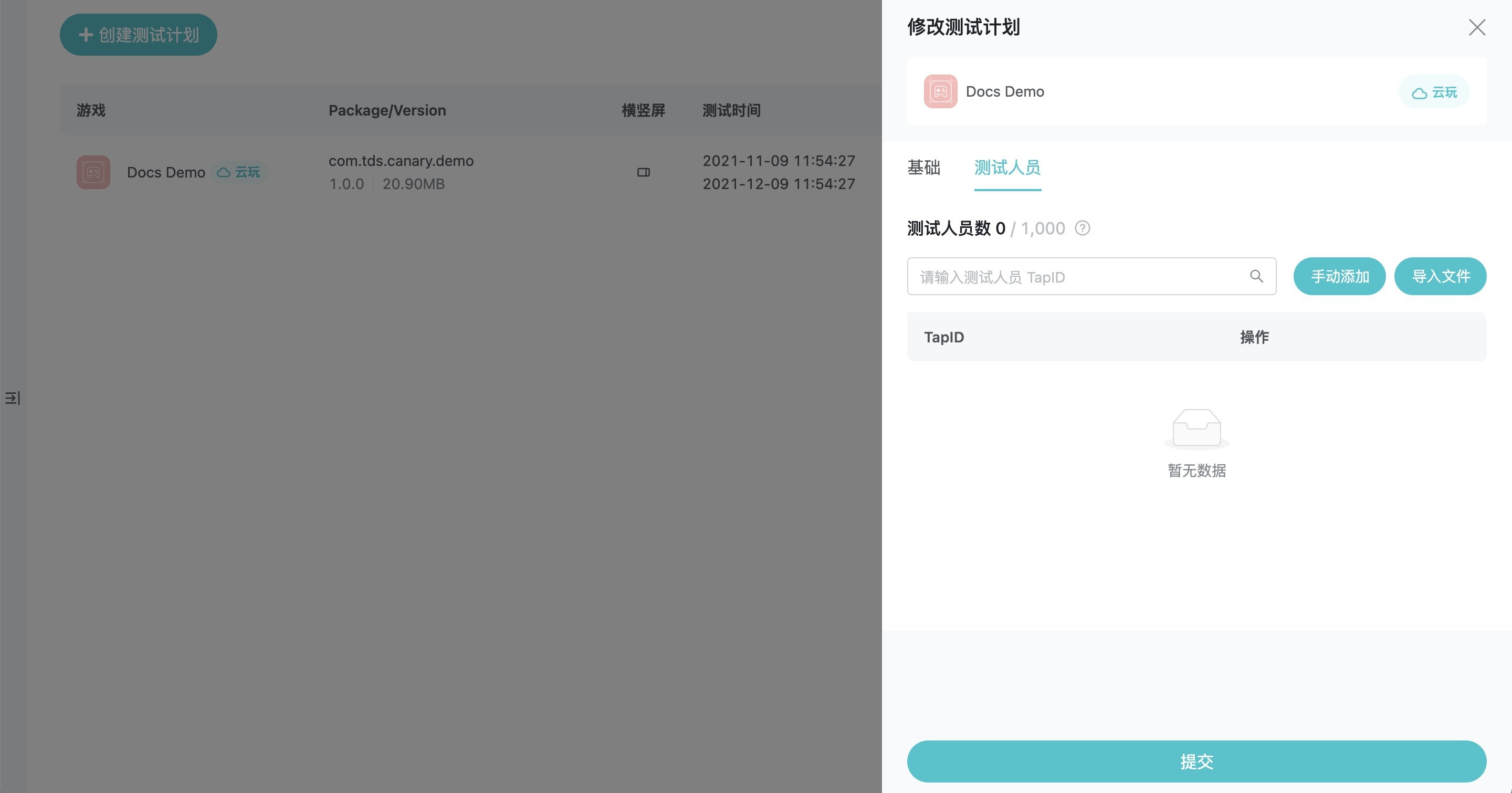Click package name com.tds.canary.demo
The width and height of the screenshot is (1512, 793).
[x=401, y=161]
